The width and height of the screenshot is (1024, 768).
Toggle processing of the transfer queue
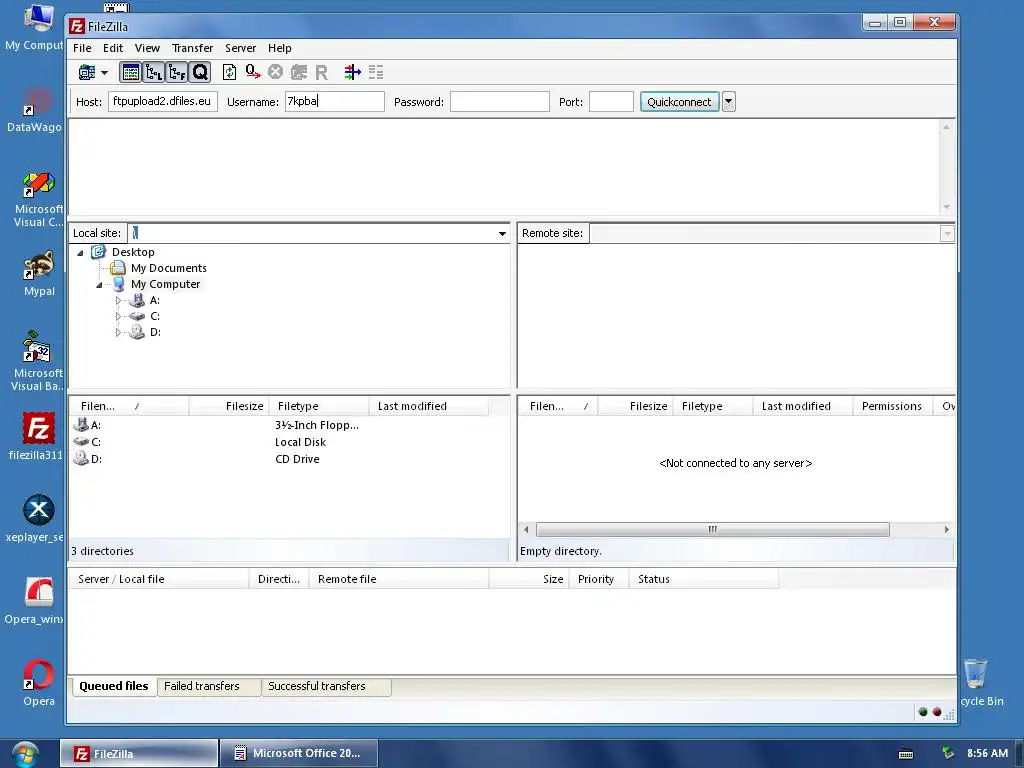tap(253, 72)
